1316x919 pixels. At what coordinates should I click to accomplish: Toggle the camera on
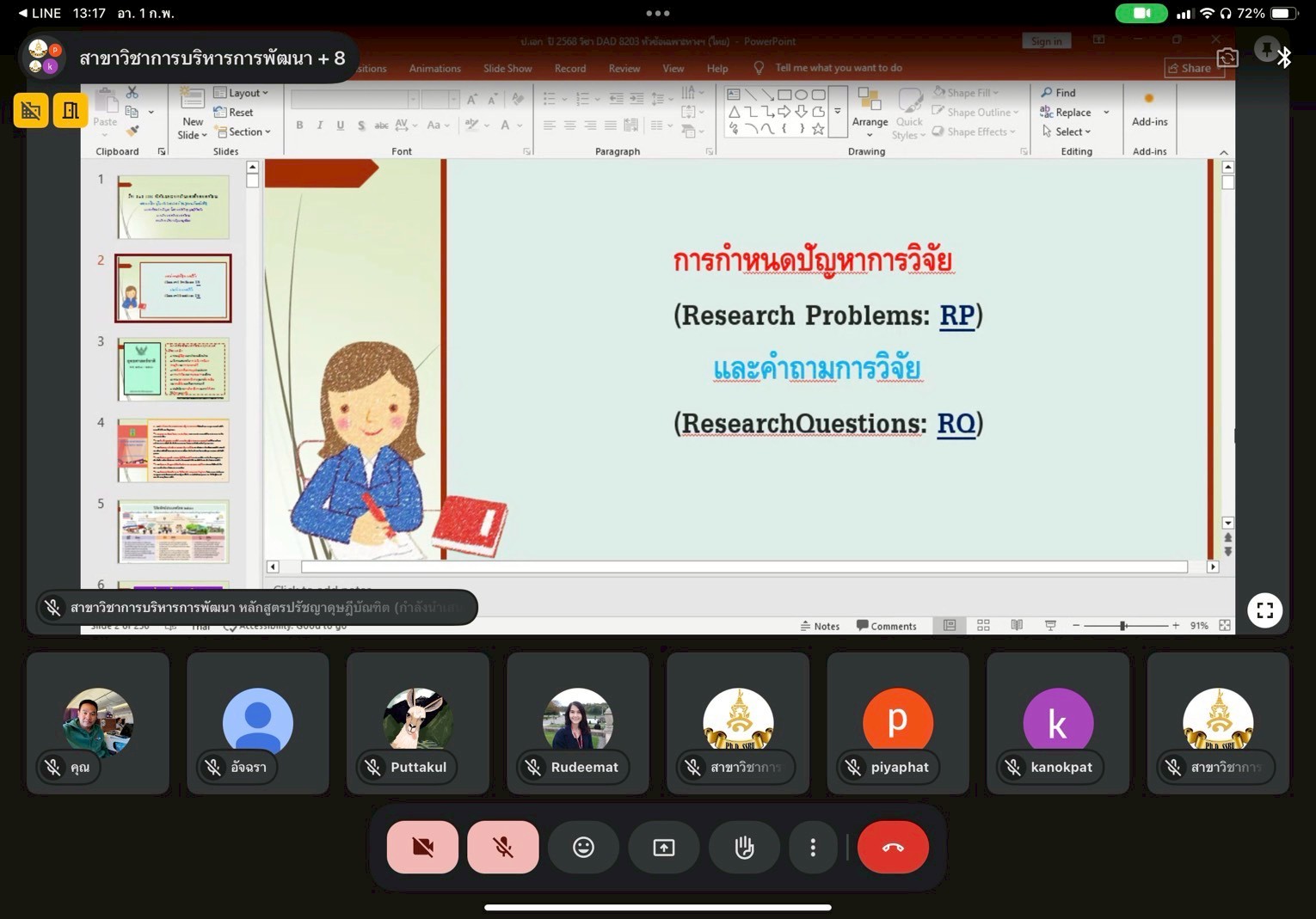[422, 847]
